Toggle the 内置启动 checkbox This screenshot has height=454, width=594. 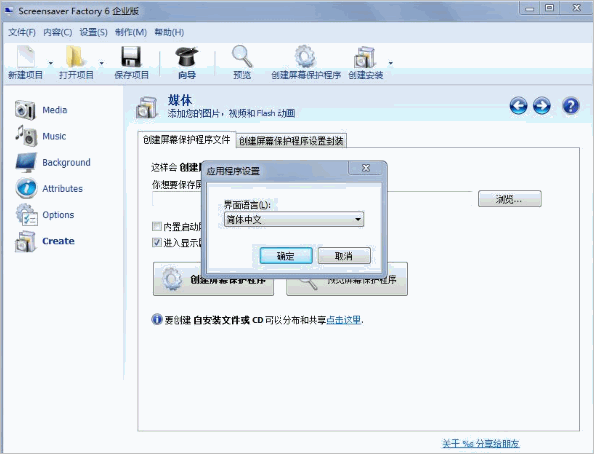pyautogui.click(x=157, y=227)
